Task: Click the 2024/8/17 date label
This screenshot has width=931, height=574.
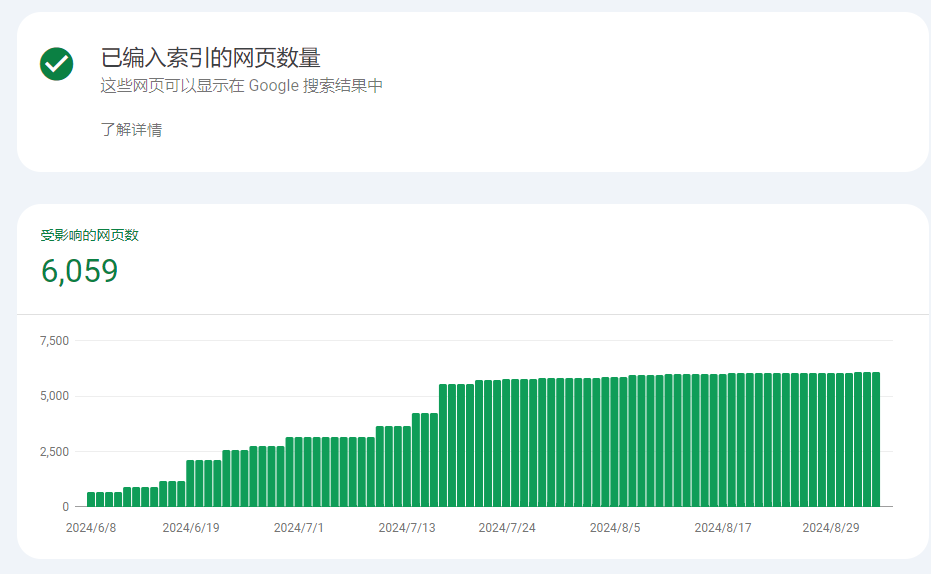Action: [x=723, y=528]
